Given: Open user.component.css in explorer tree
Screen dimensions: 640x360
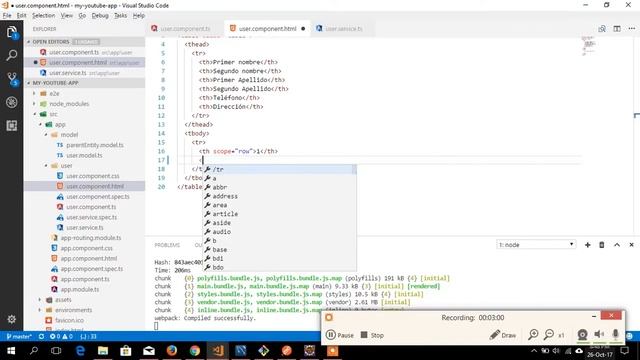Looking at the screenshot, I should pyautogui.click(x=93, y=176).
